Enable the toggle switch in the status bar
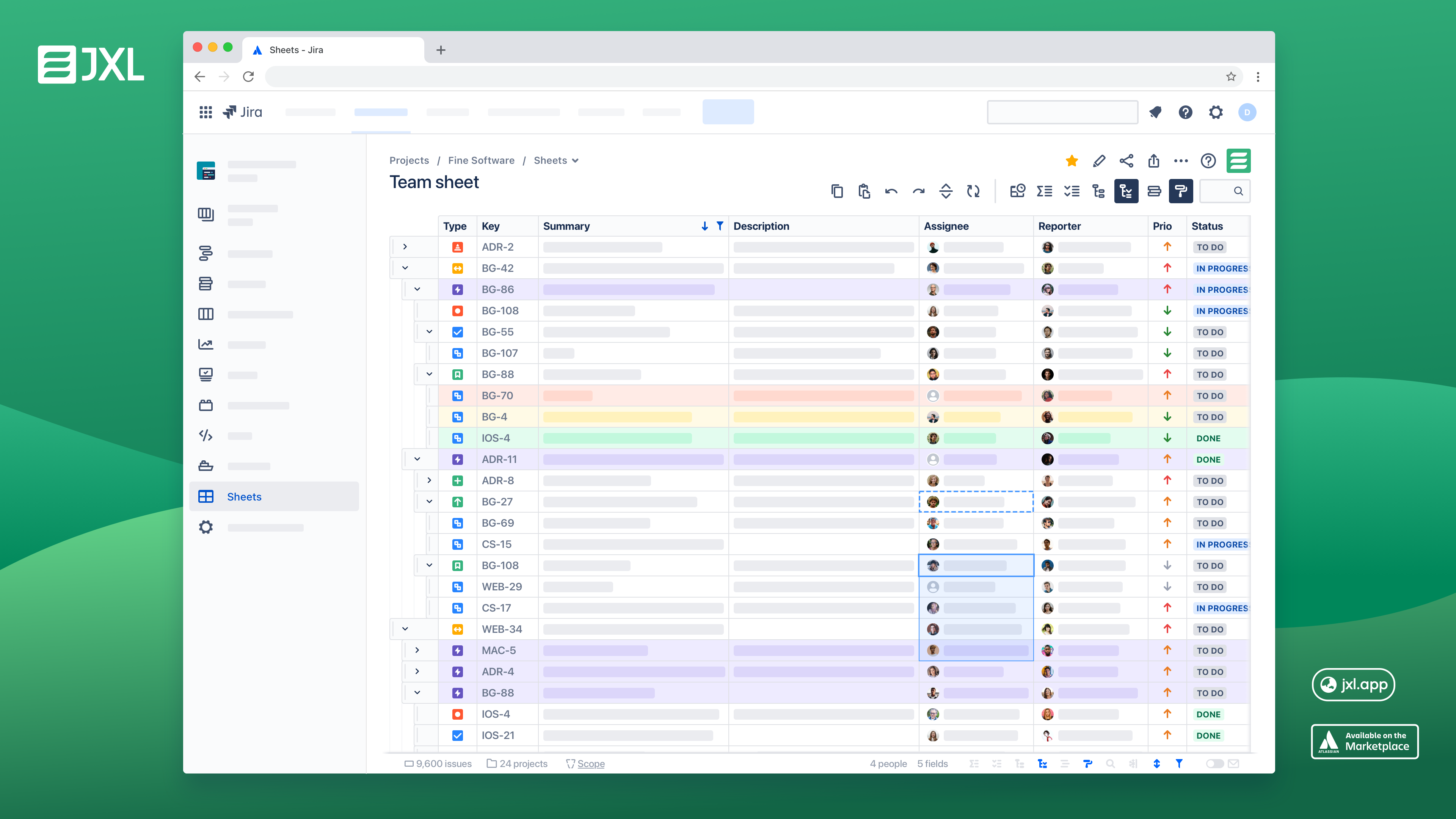 (x=1215, y=764)
